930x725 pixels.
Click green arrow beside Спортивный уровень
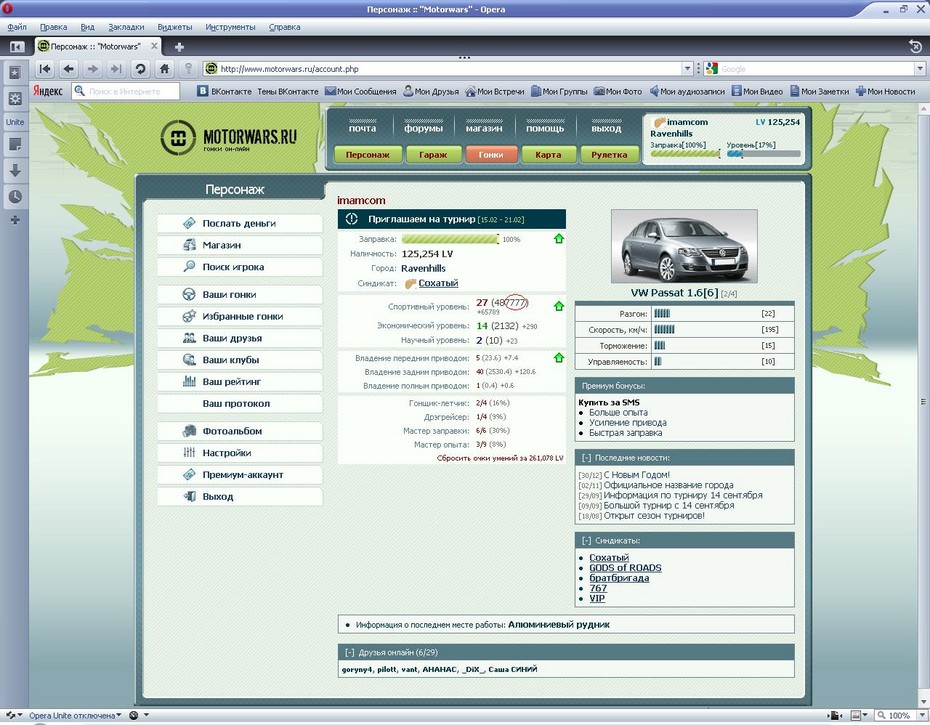(558, 306)
